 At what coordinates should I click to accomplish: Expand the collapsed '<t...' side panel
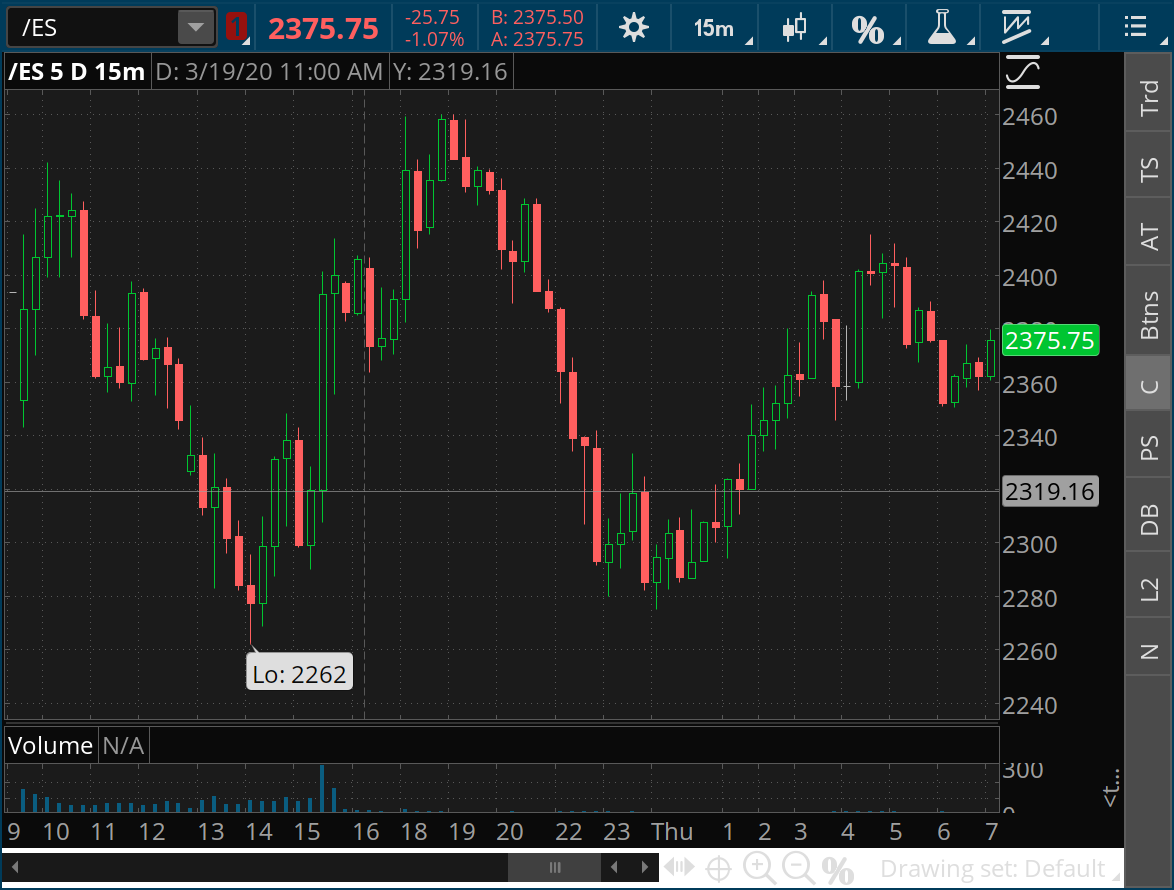(1111, 787)
